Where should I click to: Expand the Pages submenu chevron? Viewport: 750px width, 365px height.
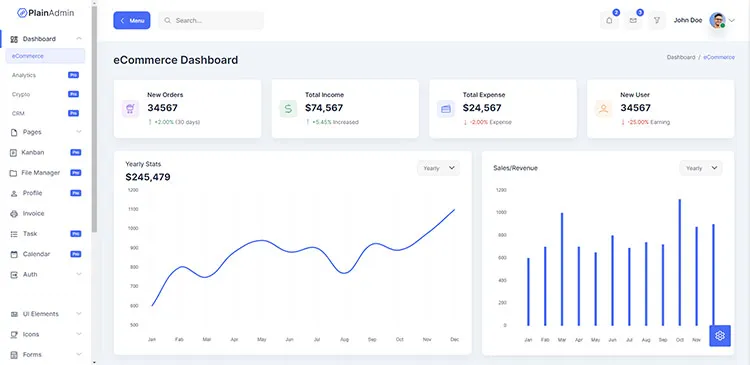(x=79, y=132)
